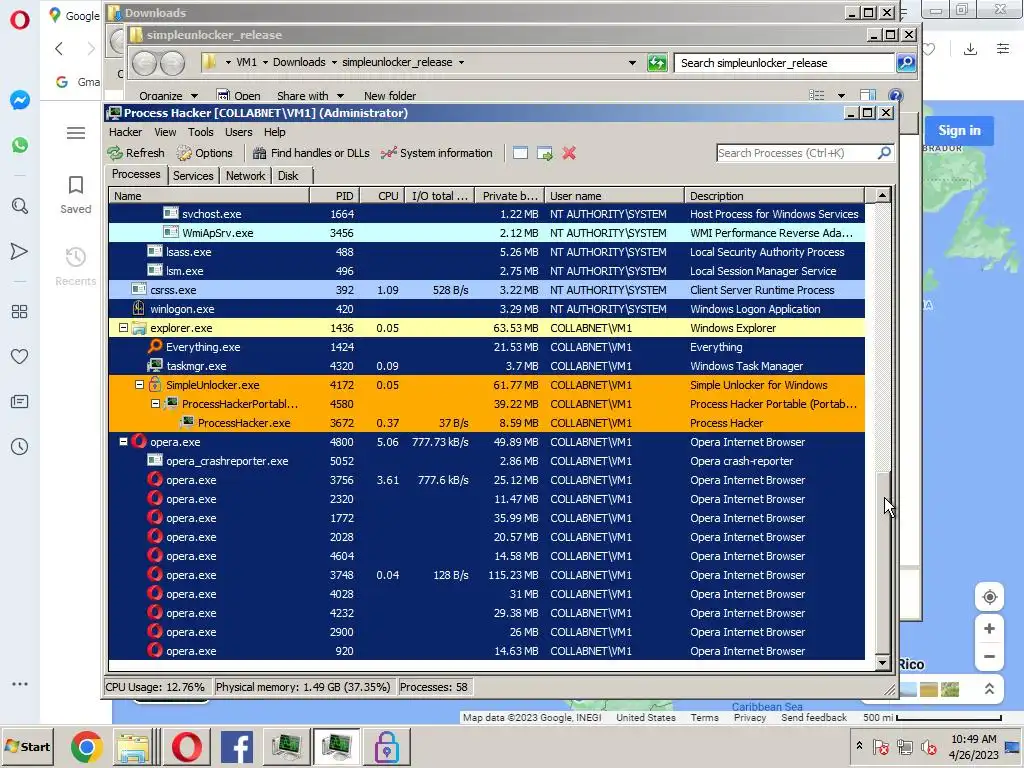Zoom in on the map with plus

(x=989, y=628)
